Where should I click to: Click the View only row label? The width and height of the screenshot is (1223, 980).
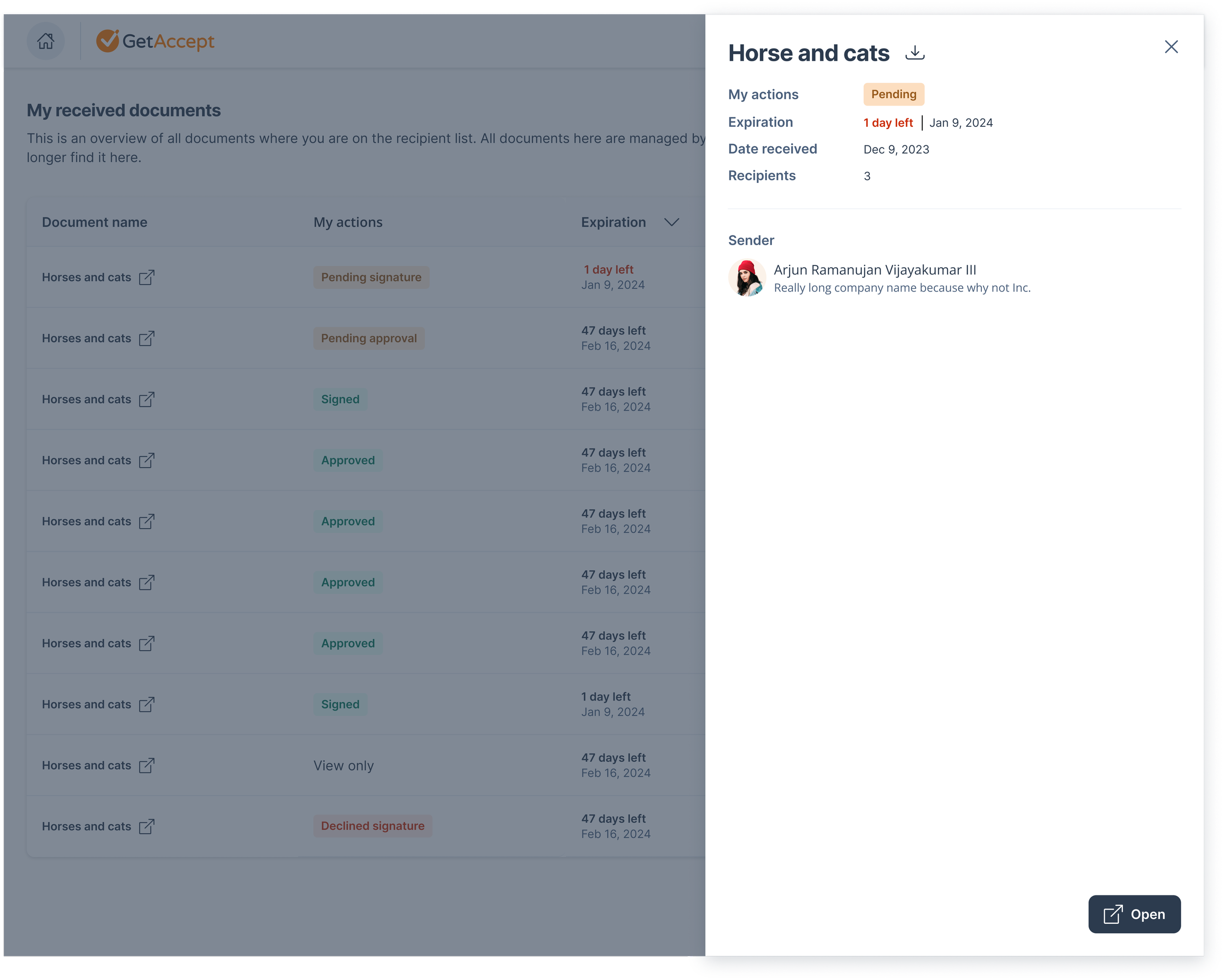(343, 766)
